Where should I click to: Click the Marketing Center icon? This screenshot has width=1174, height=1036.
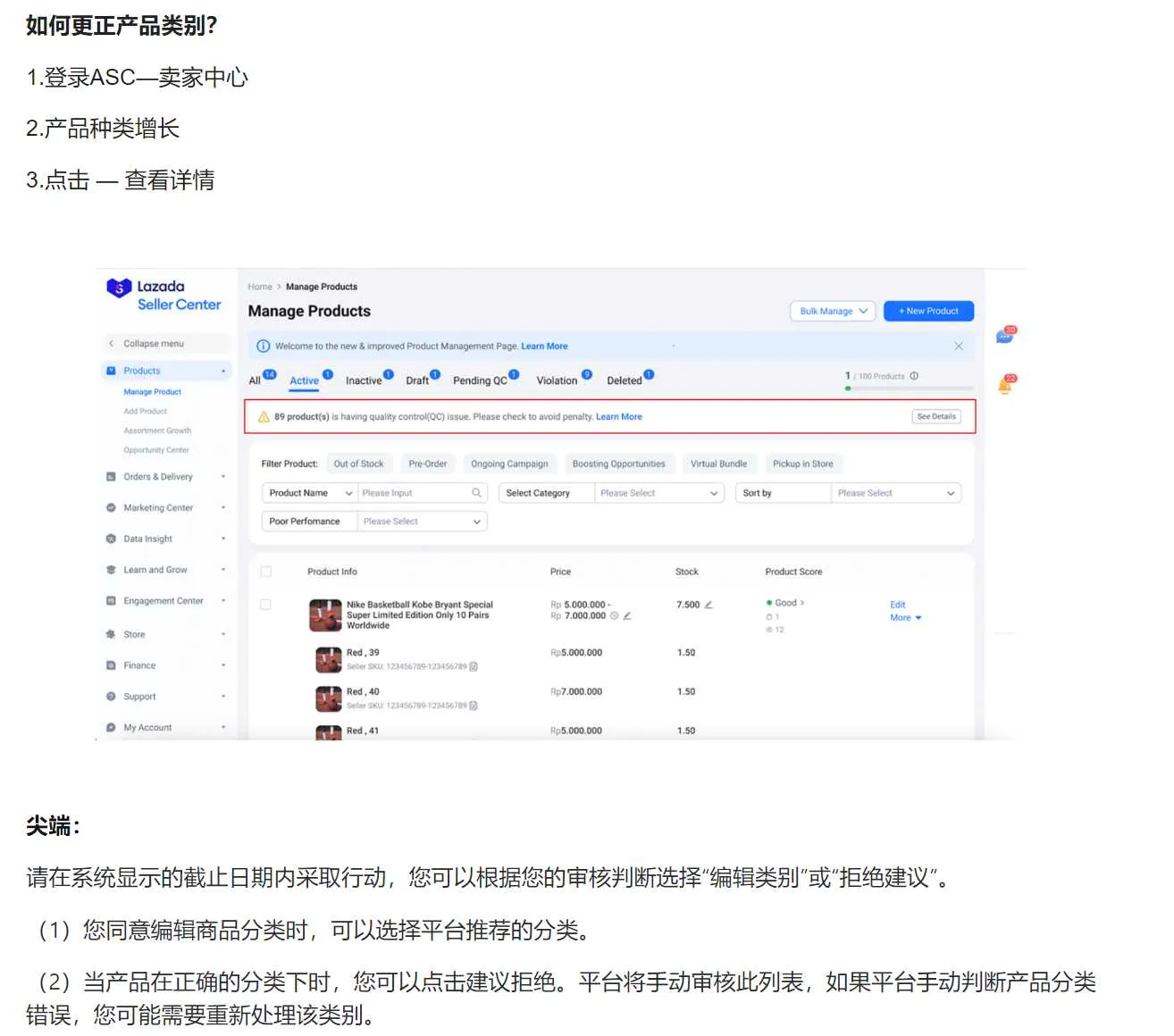[112, 507]
